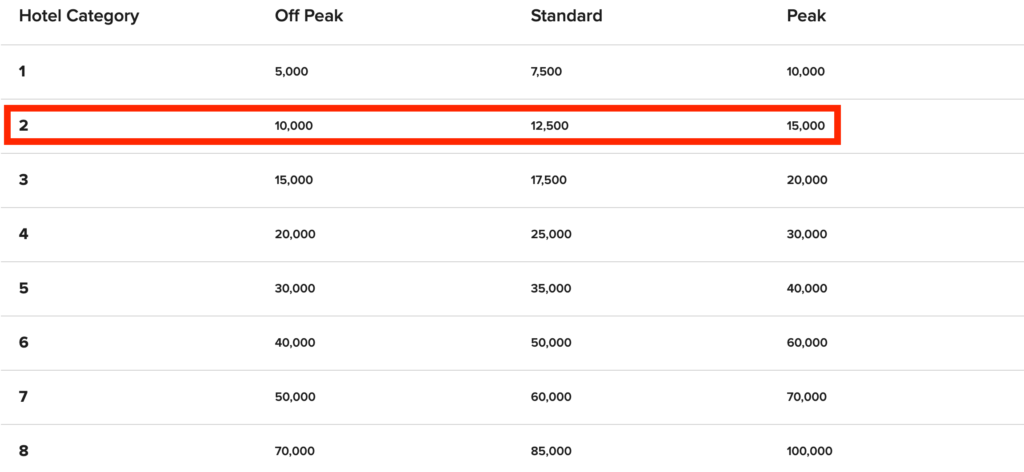Click the 100,000 peak value
This screenshot has height=472, width=1024.
810,451
